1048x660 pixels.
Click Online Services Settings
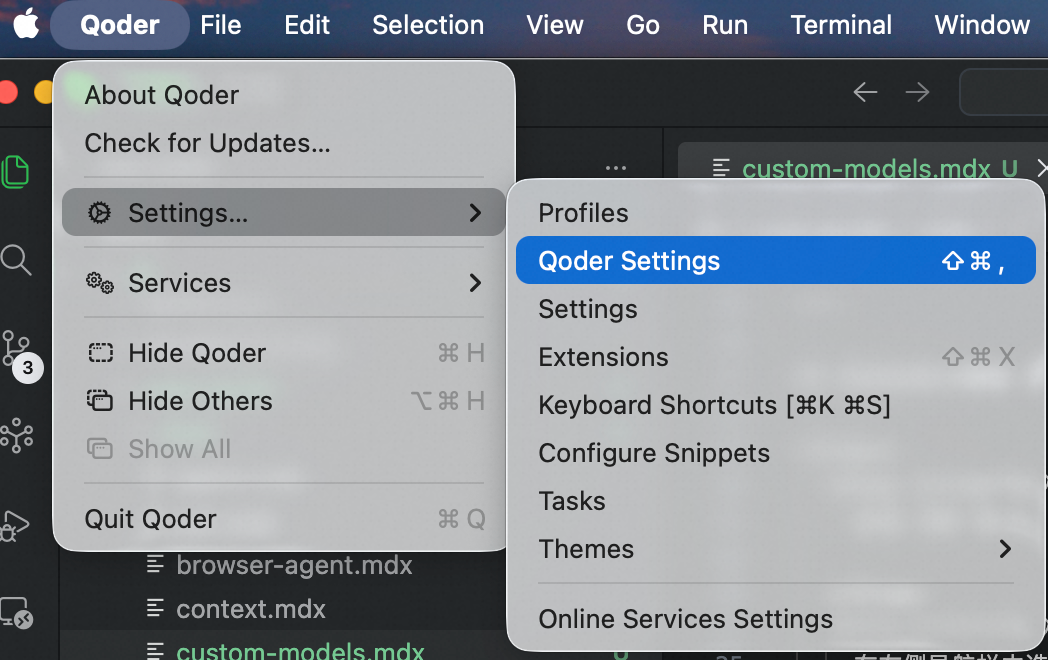685,619
